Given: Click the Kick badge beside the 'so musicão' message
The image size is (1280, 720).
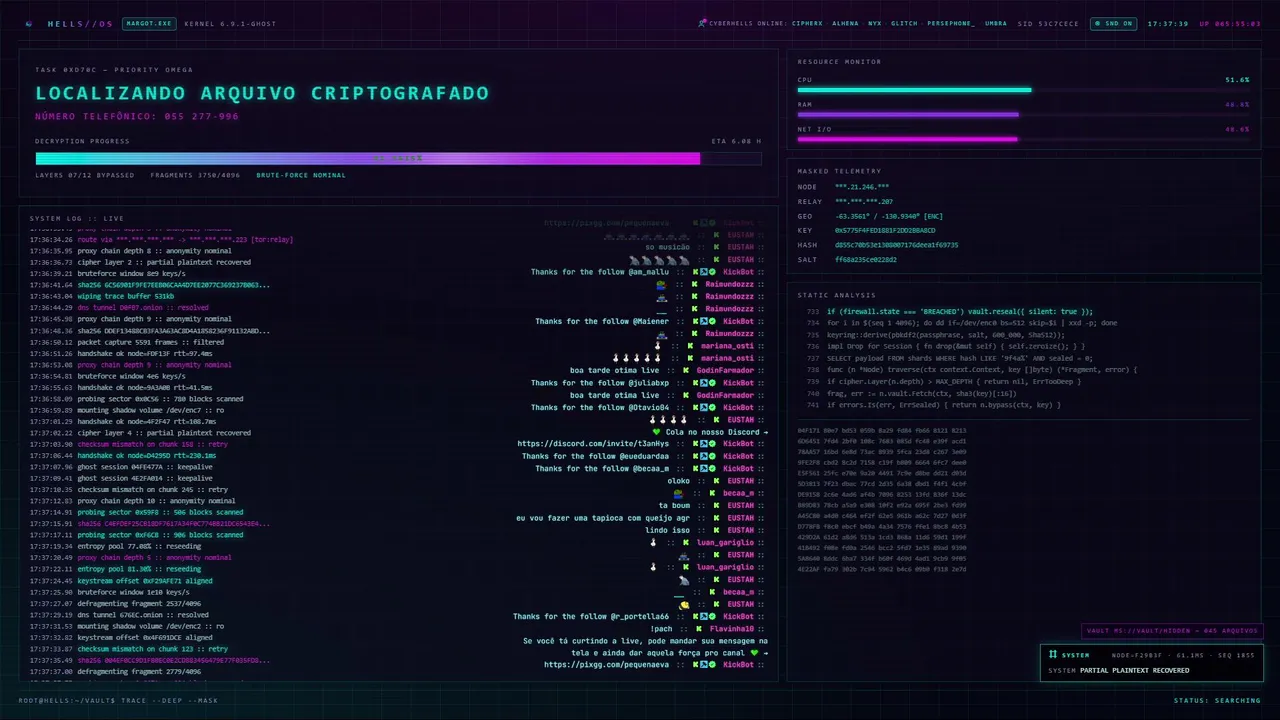Looking at the screenshot, I should (x=716, y=247).
